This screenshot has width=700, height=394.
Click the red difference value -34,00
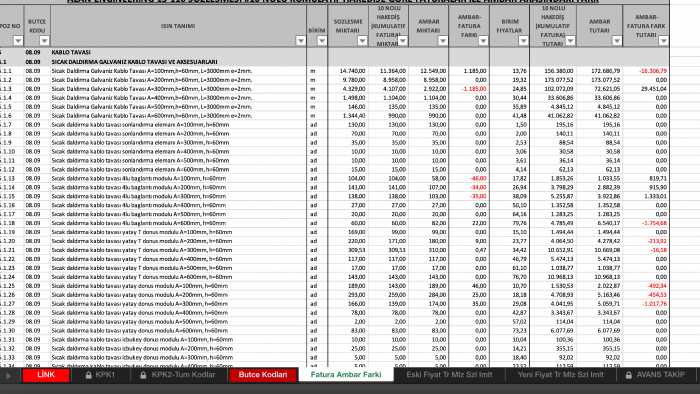point(469,187)
